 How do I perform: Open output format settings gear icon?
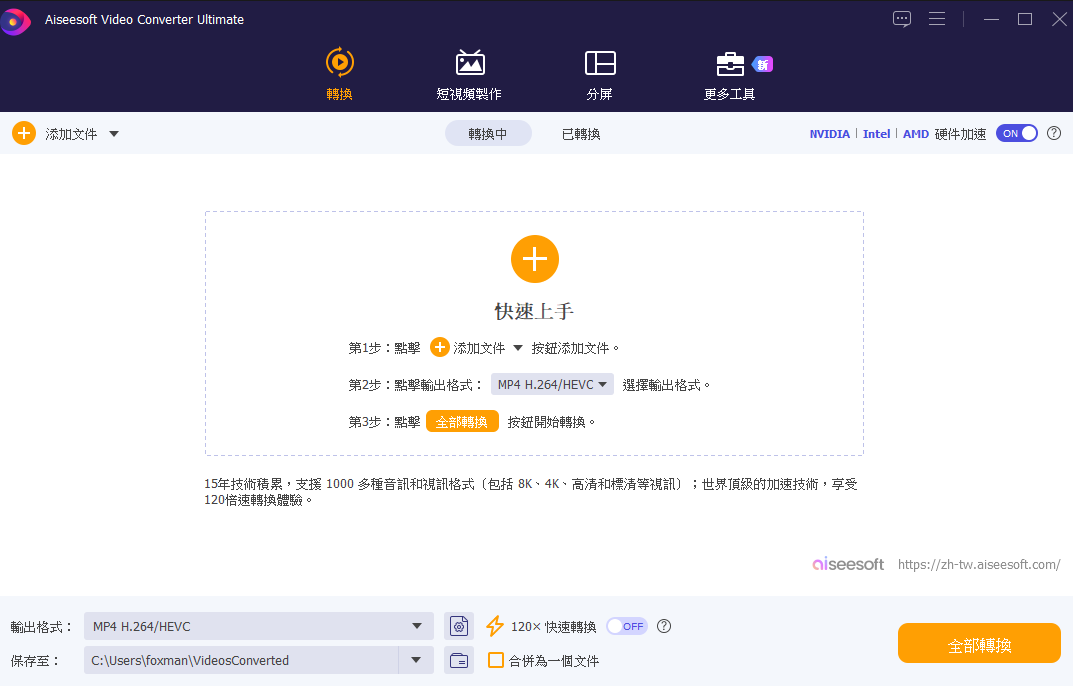tap(458, 626)
